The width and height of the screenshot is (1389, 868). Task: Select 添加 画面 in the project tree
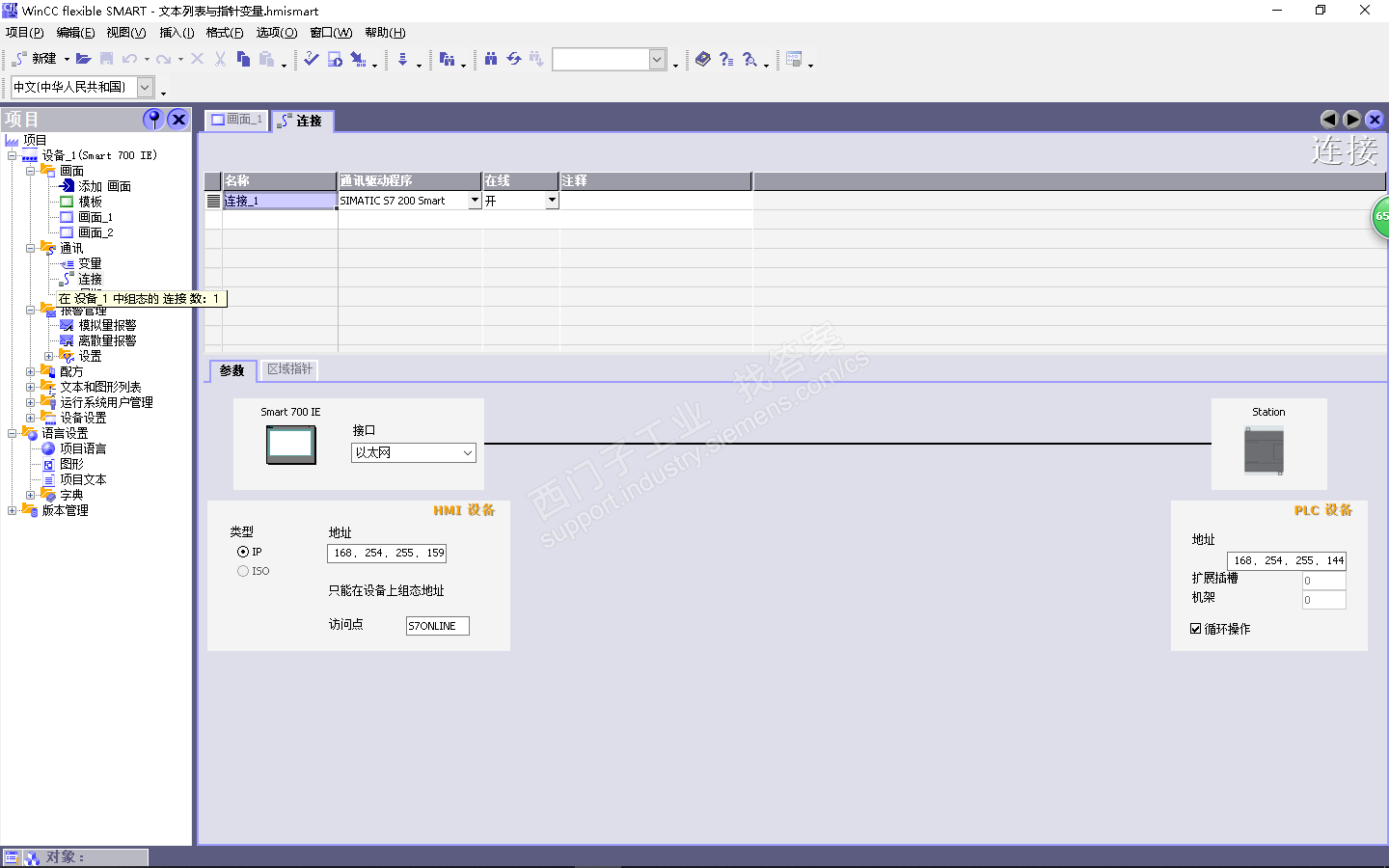tap(104, 186)
